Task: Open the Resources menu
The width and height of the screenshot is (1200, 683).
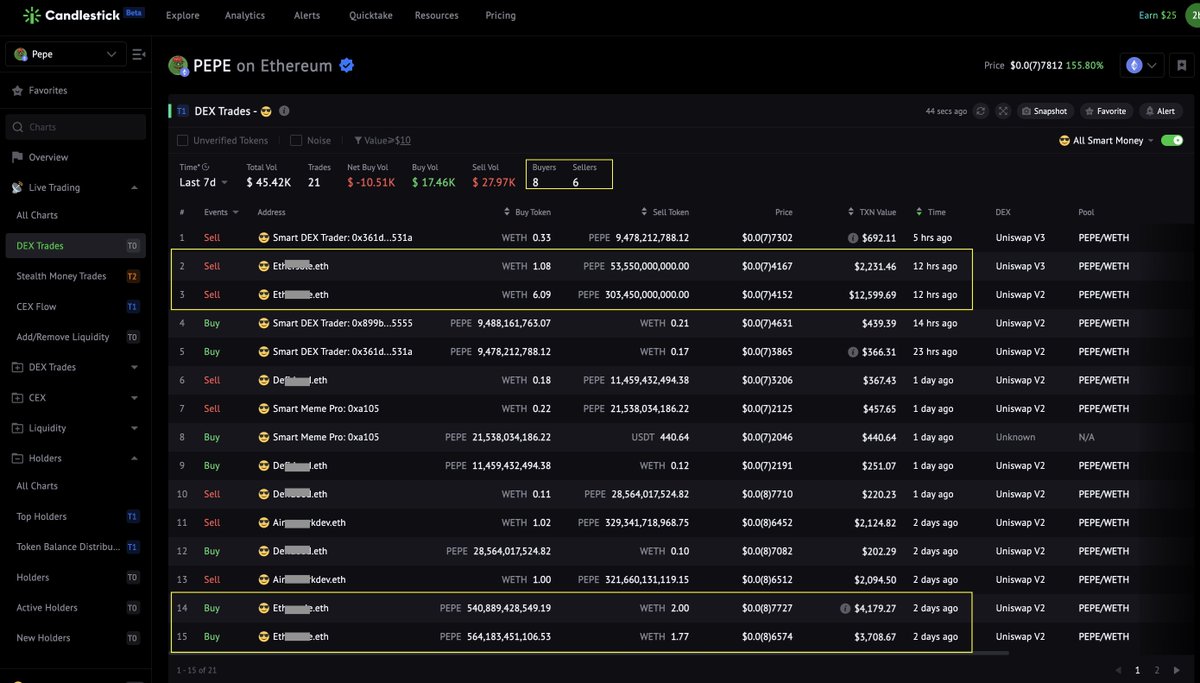Action: coord(436,15)
